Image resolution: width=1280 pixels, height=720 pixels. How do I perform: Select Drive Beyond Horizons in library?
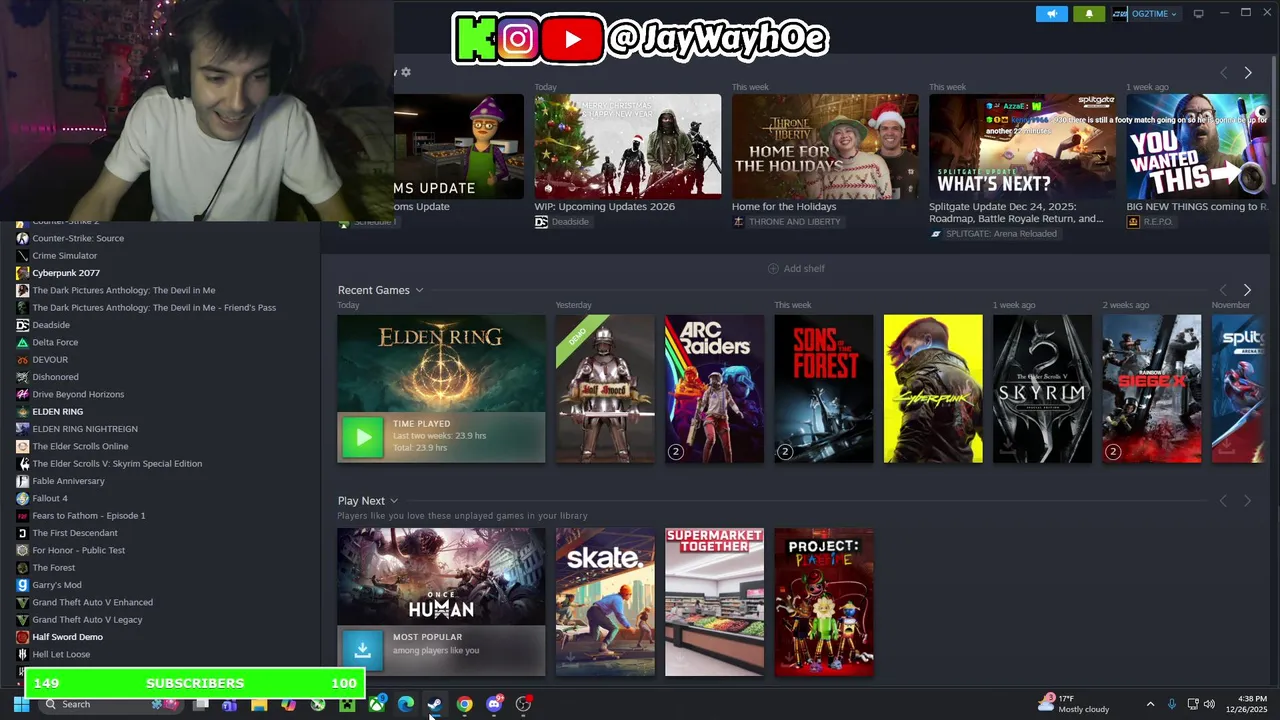point(78,394)
